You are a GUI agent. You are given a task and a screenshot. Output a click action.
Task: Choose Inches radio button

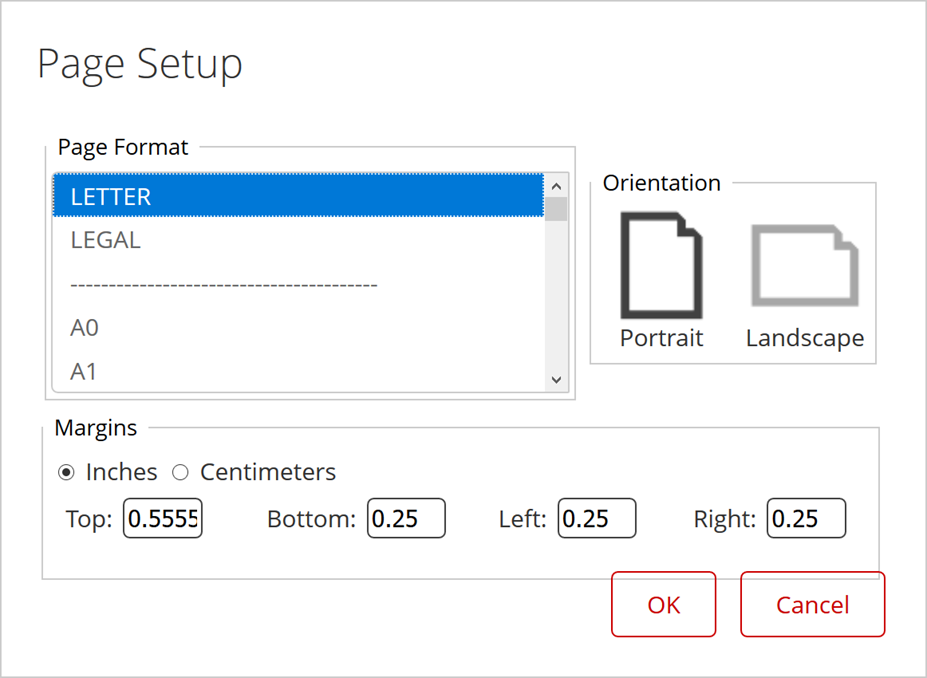67,472
